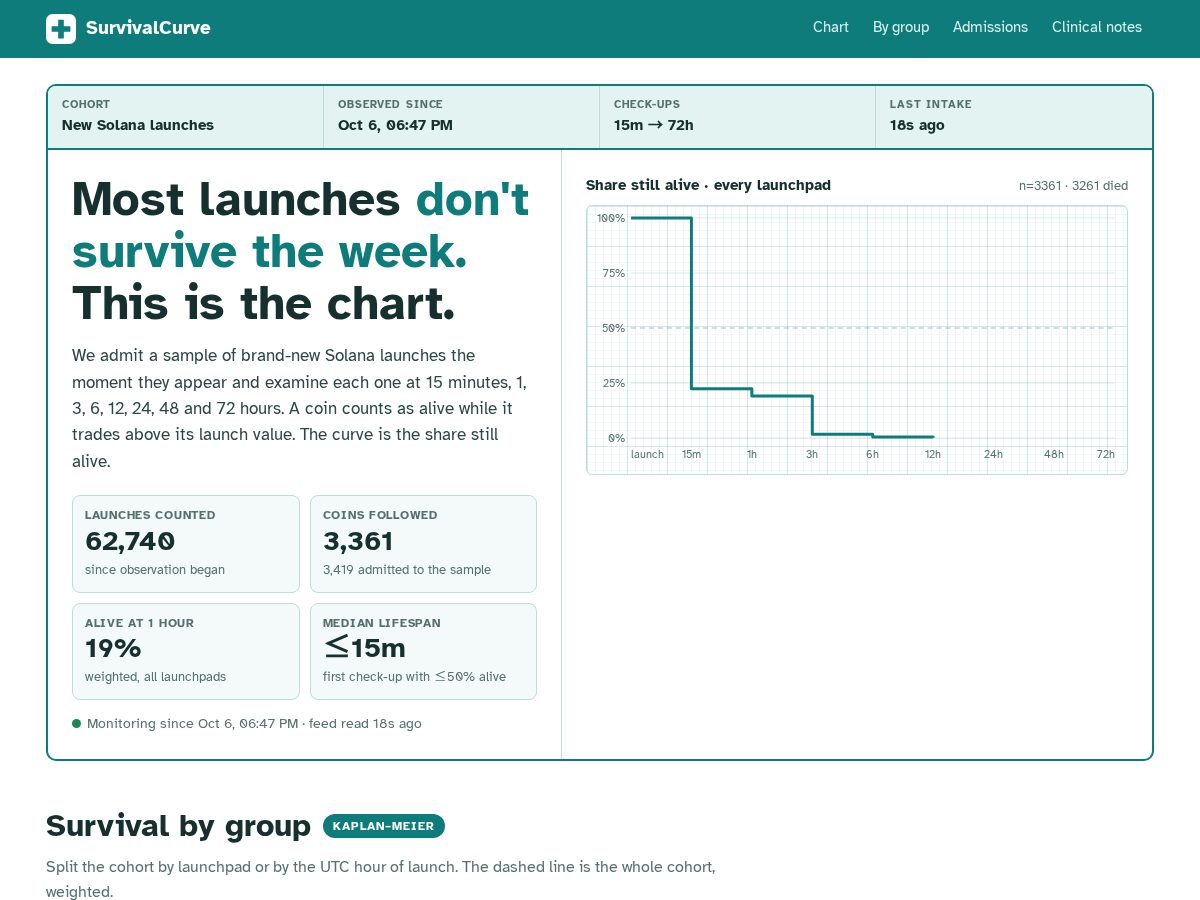Click the check-ups value "15m → 72h"
This screenshot has height=900, width=1200.
pyautogui.click(x=654, y=125)
